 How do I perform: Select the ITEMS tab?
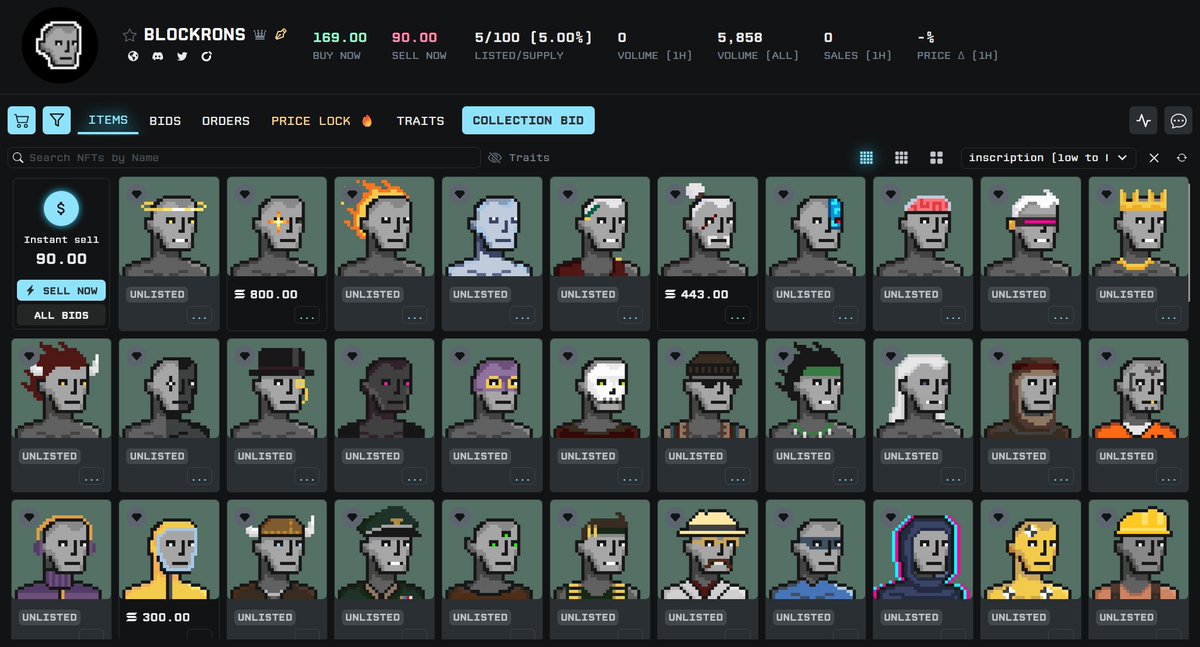coord(108,120)
